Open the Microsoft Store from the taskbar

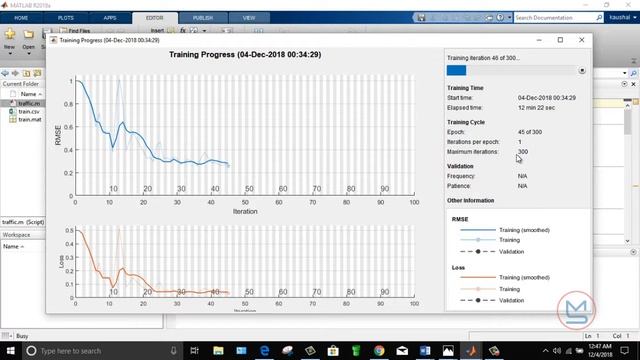[333, 351]
